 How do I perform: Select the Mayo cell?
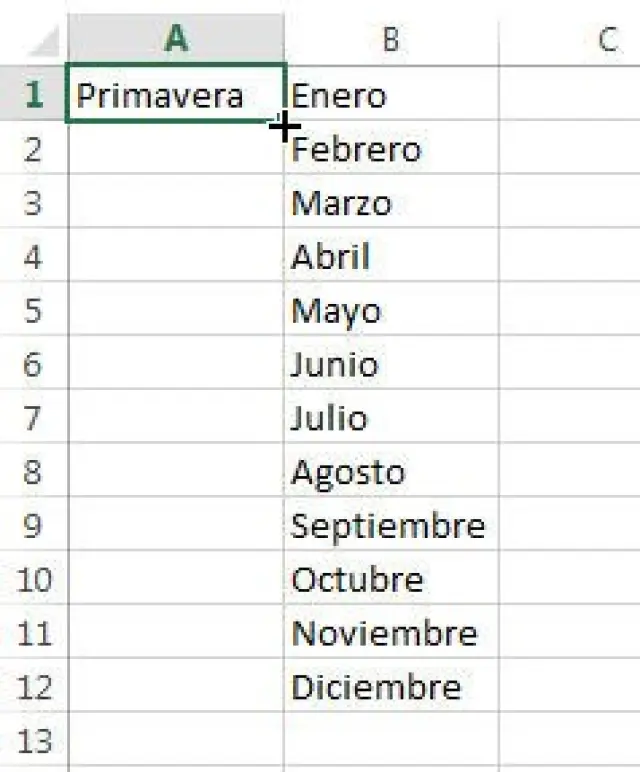[x=390, y=311]
